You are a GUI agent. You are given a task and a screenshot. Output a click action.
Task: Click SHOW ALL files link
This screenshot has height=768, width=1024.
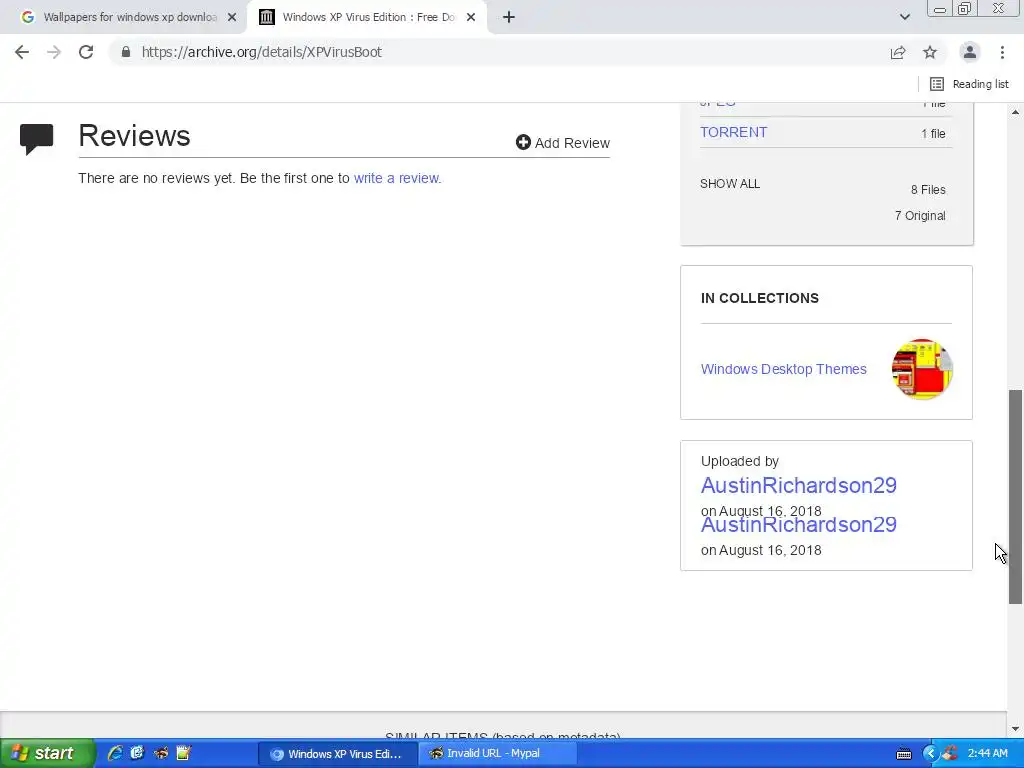click(x=730, y=184)
